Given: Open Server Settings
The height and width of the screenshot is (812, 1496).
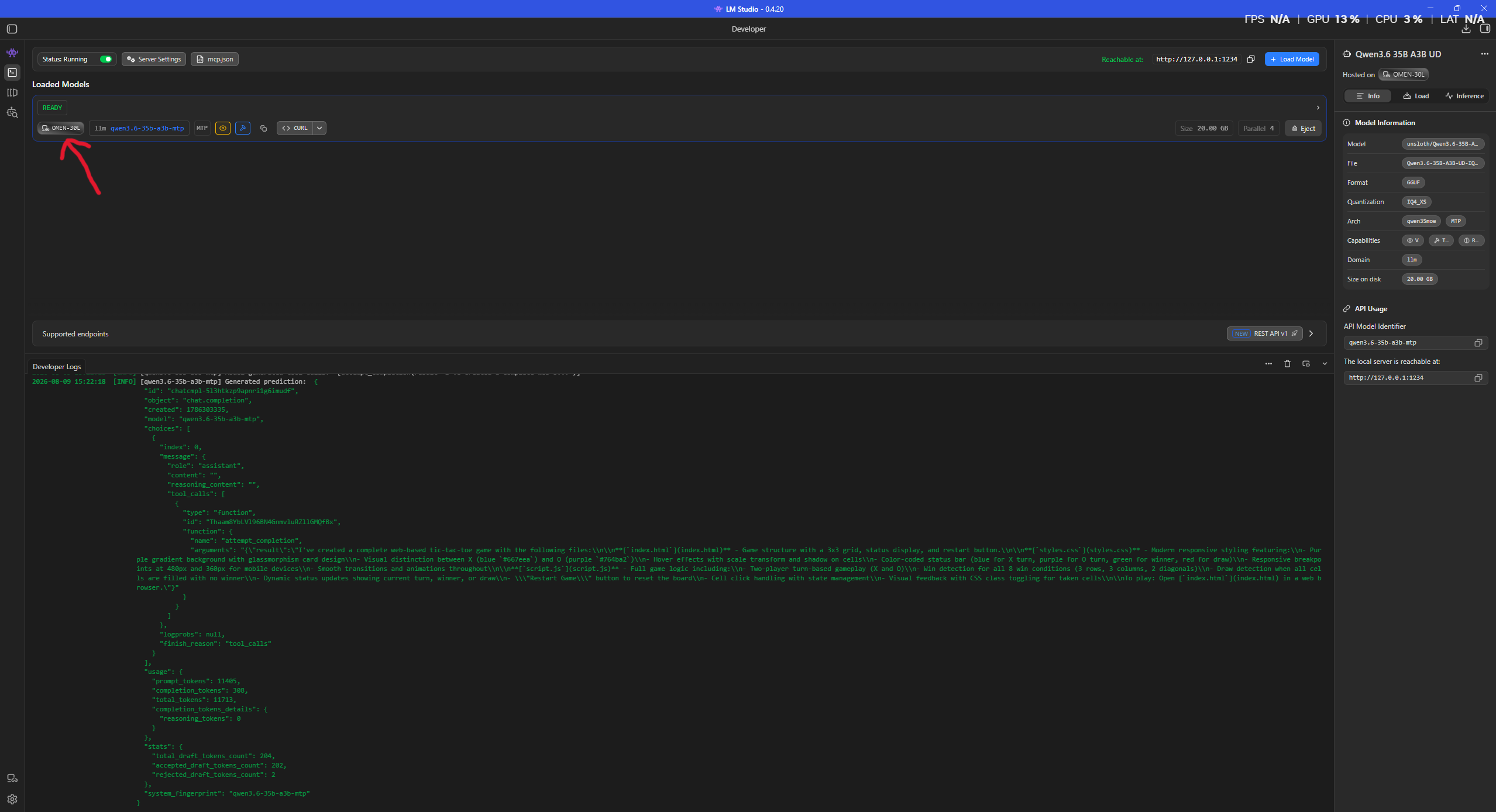Looking at the screenshot, I should click(154, 59).
